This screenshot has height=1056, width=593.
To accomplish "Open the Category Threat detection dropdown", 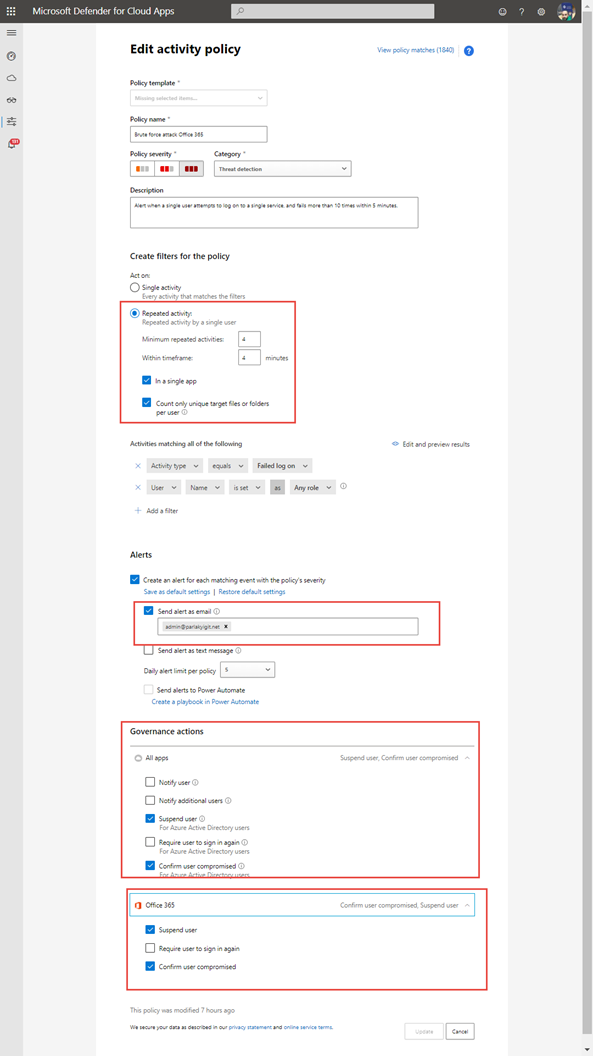I will point(283,168).
